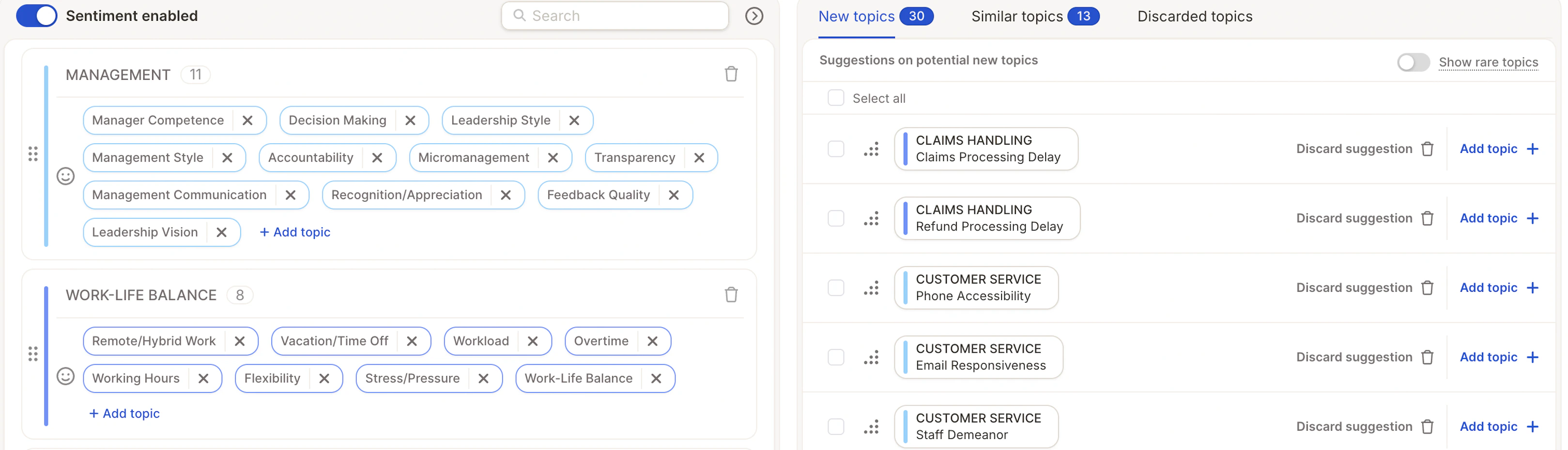
Task: Remove the Transparency topic
Action: 699,158
